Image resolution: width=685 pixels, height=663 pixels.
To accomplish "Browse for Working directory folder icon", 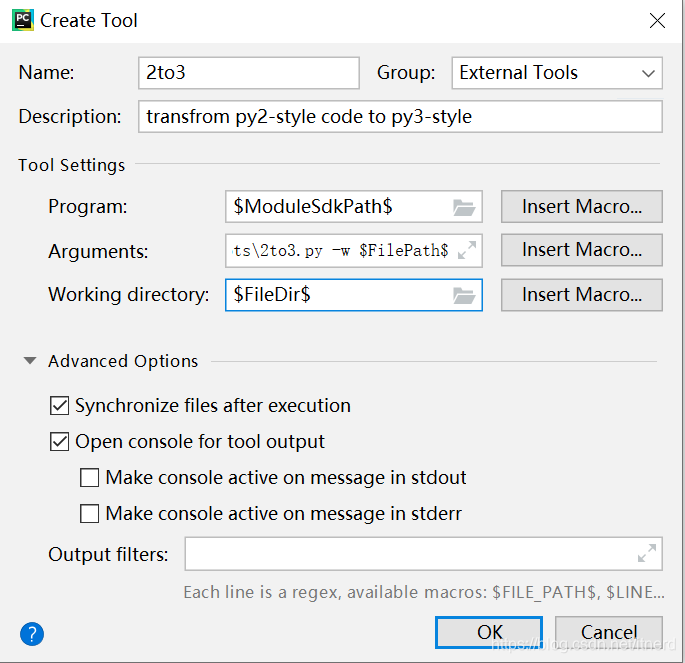I will pos(464,296).
